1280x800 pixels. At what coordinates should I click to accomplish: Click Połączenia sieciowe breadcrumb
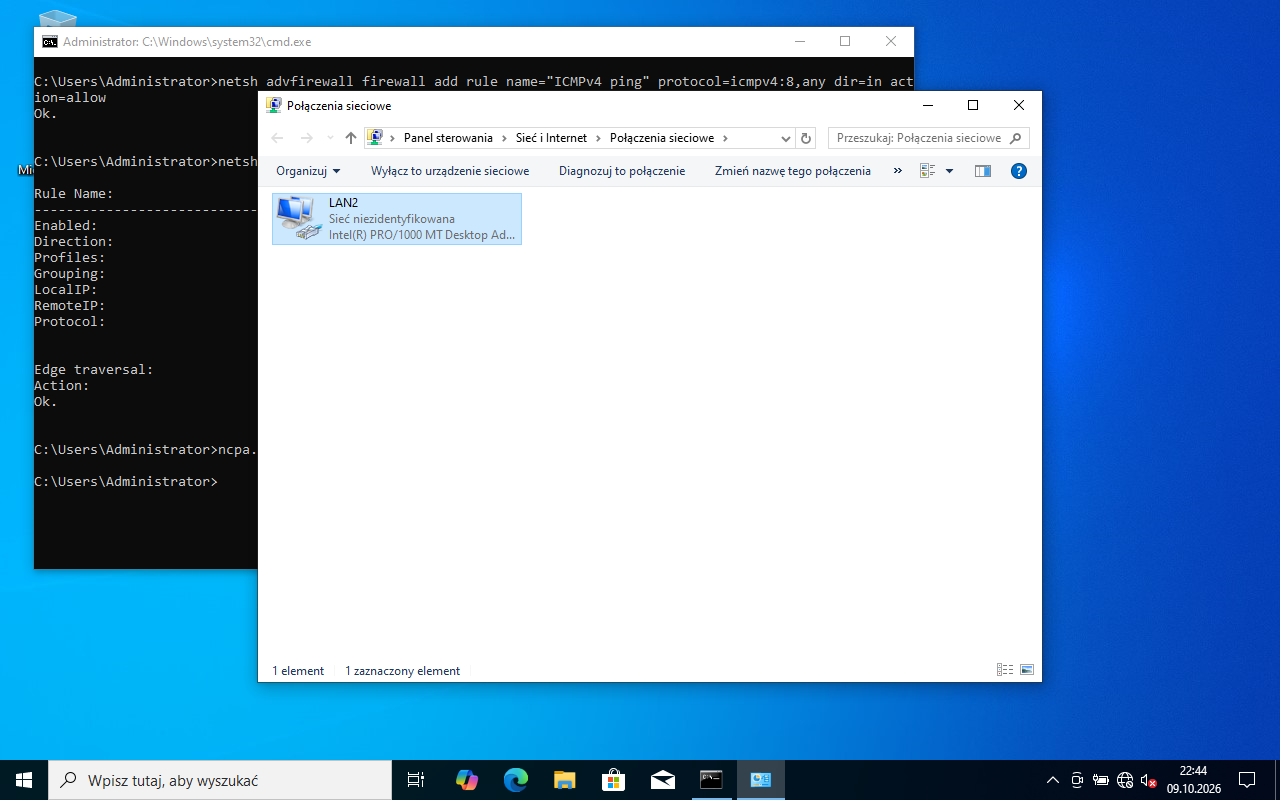[662, 138]
